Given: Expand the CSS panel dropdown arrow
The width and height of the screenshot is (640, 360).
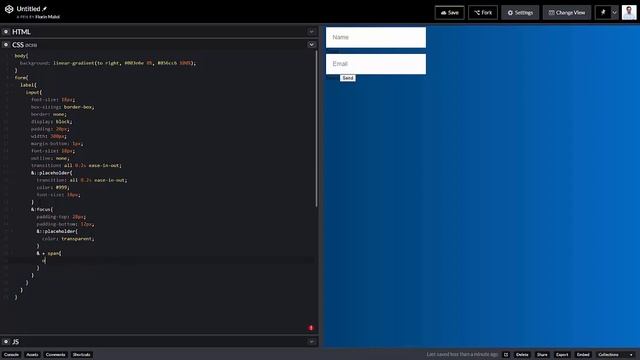Looking at the screenshot, I should coord(311,44).
